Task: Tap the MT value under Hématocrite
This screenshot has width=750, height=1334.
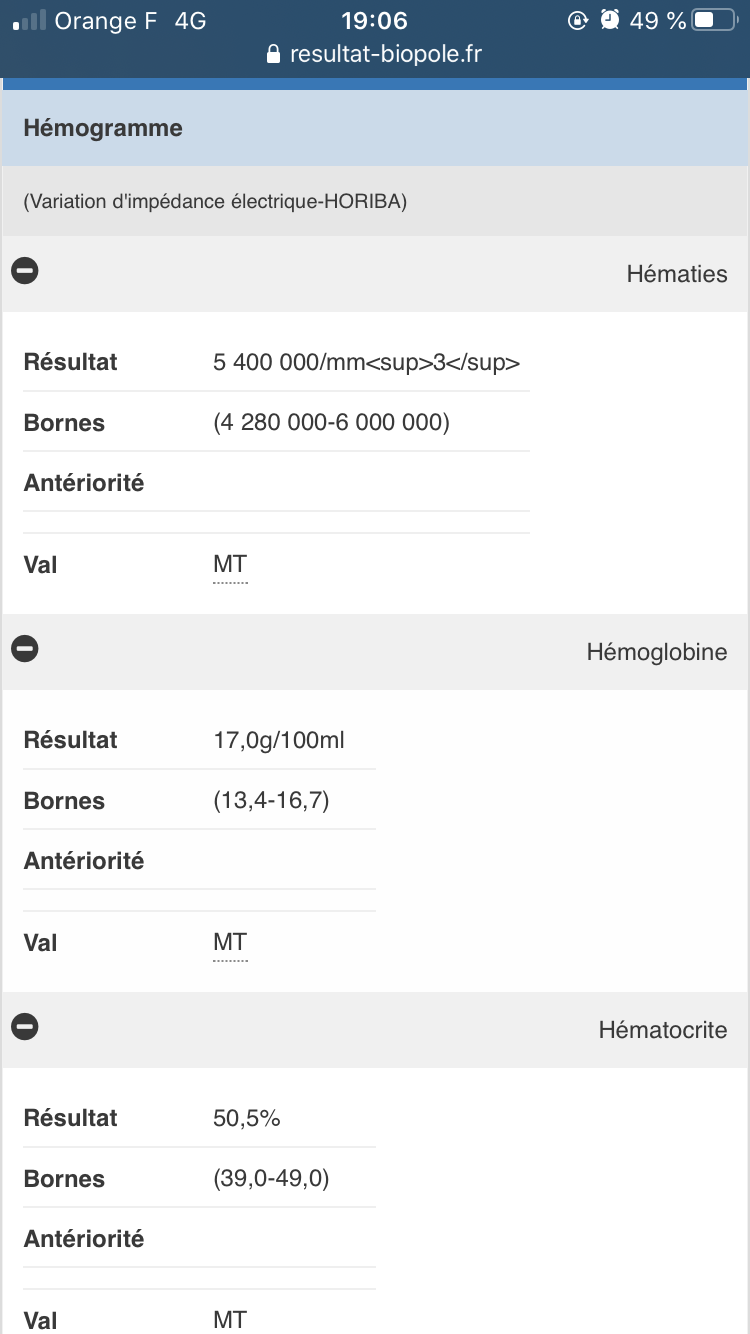Action: click(230, 1320)
